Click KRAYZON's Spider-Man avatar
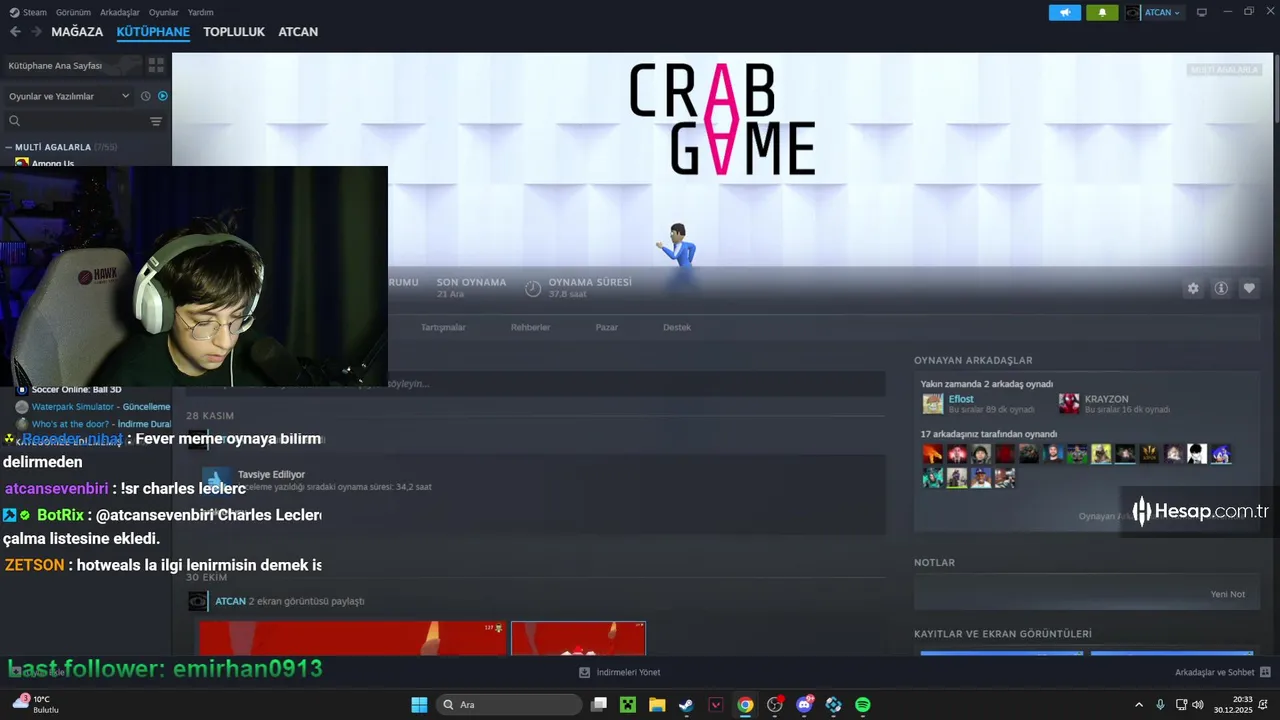Screen dimensions: 1280x720 [x=1069, y=404]
